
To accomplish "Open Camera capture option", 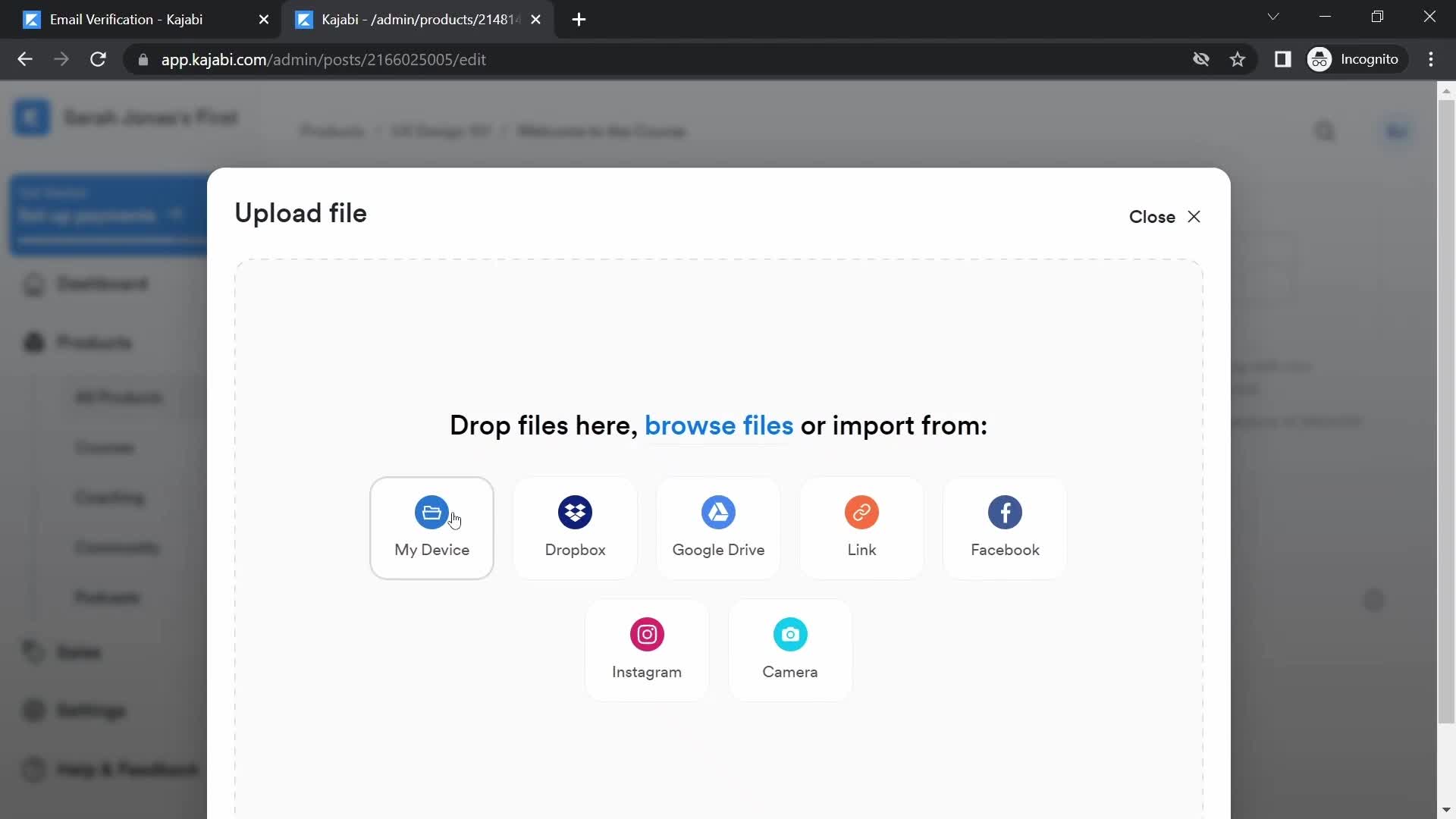I will [790, 651].
